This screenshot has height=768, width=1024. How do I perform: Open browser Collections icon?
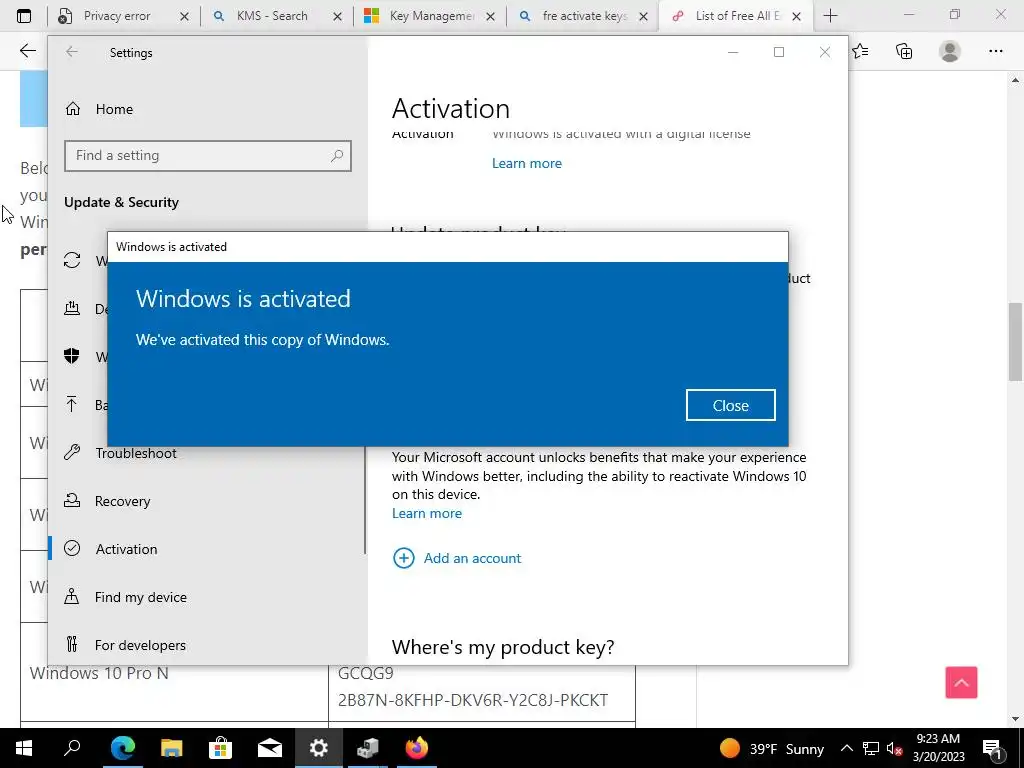[904, 51]
